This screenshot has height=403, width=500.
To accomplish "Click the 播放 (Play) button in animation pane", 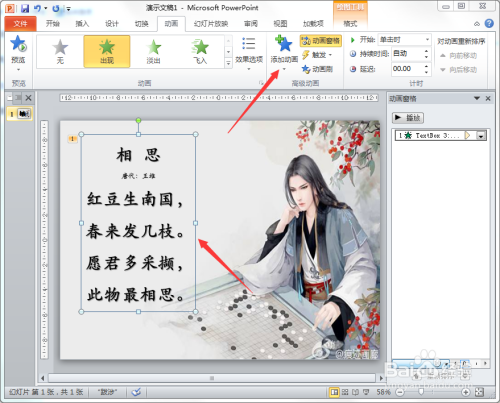I will (x=408, y=118).
